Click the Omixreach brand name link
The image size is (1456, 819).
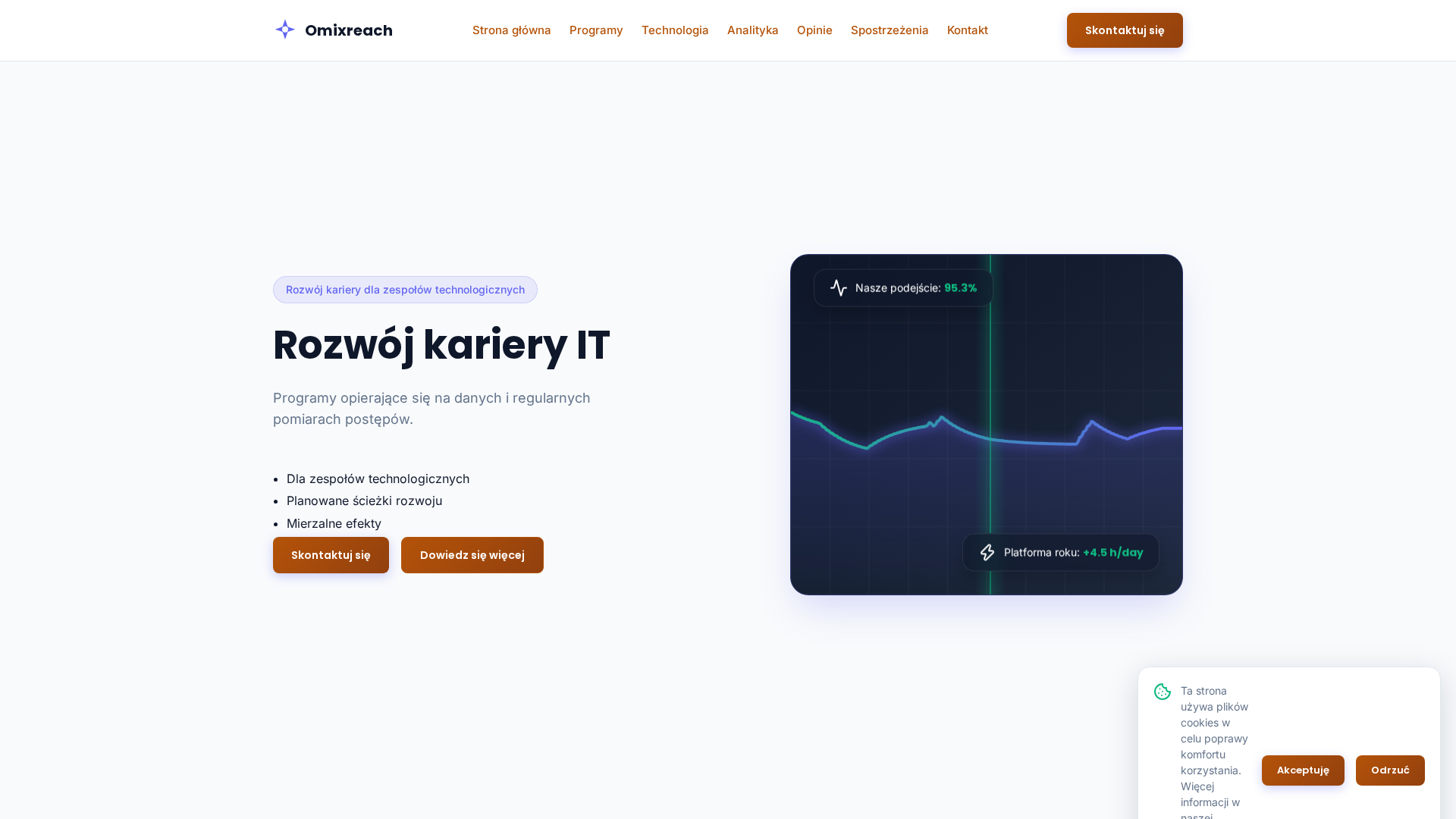[349, 30]
